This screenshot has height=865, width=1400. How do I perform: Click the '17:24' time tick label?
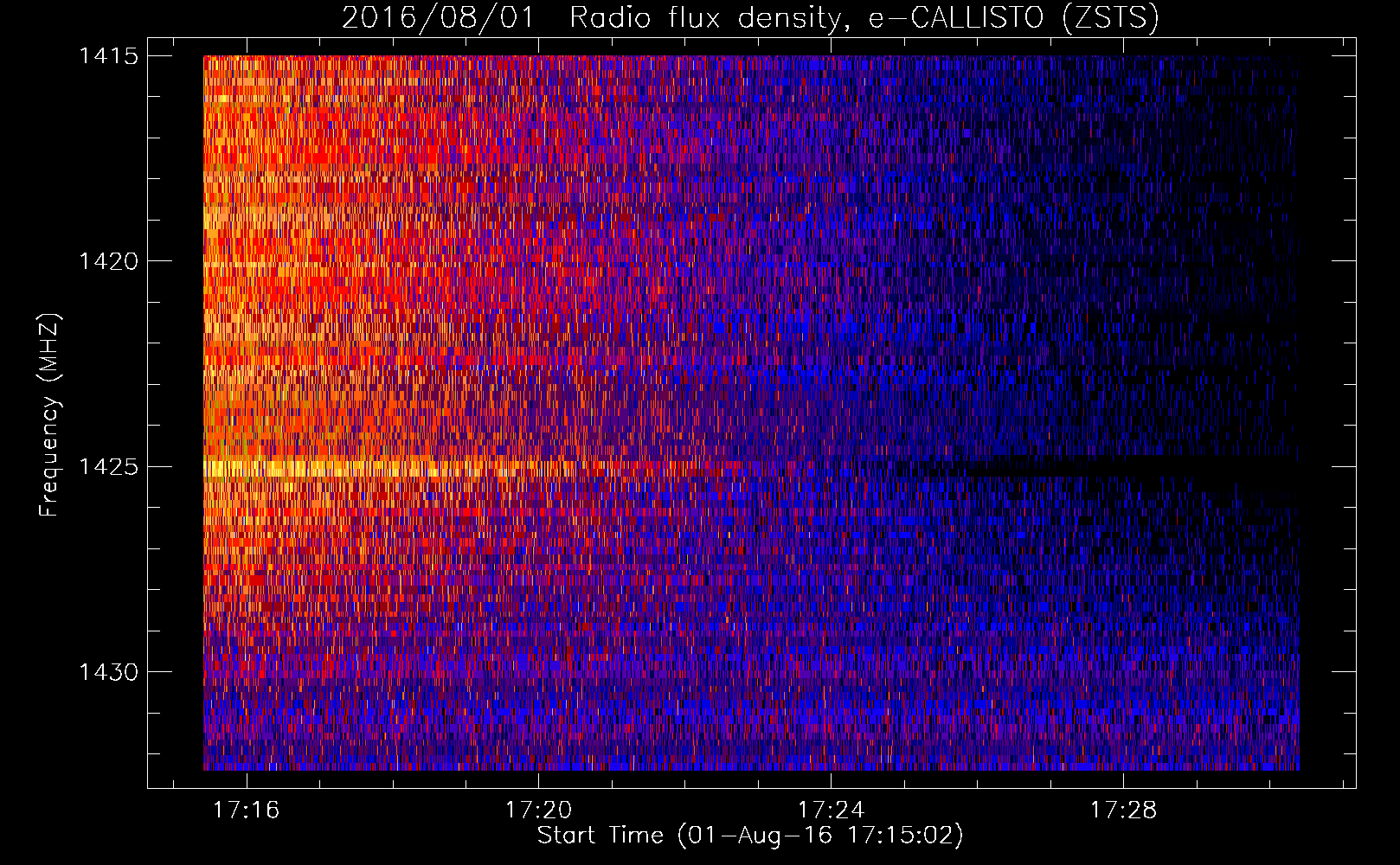pos(831,811)
